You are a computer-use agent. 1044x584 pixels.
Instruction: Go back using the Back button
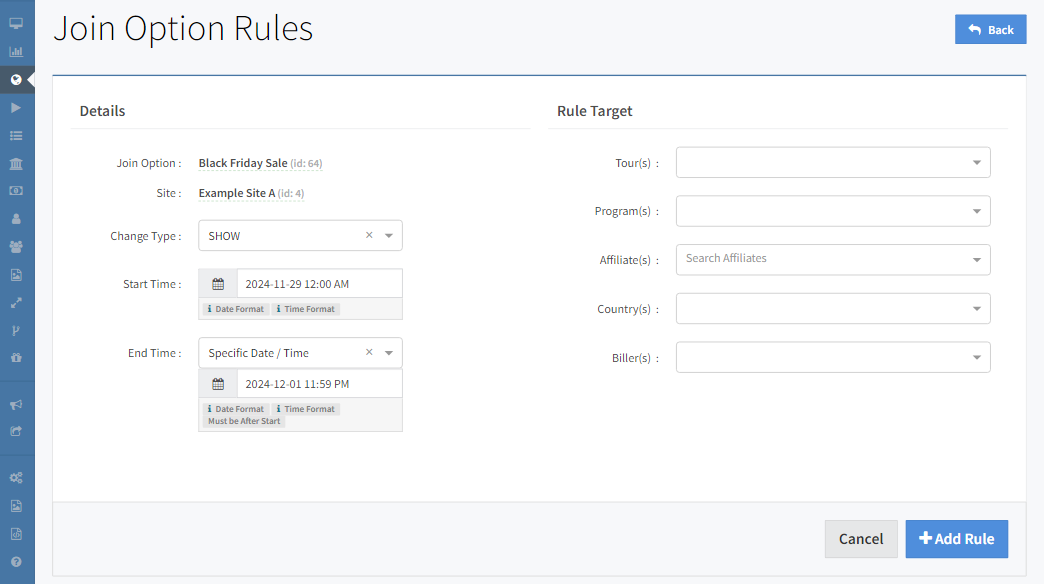coord(990,30)
